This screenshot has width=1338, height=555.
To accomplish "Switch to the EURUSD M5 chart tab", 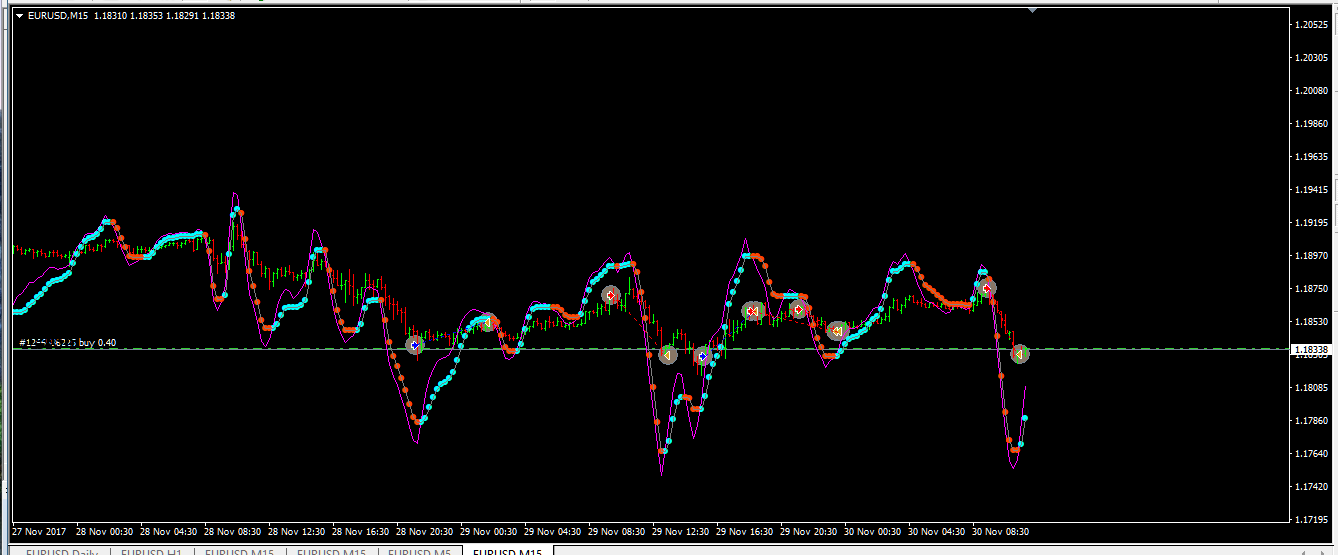I will point(419,552).
